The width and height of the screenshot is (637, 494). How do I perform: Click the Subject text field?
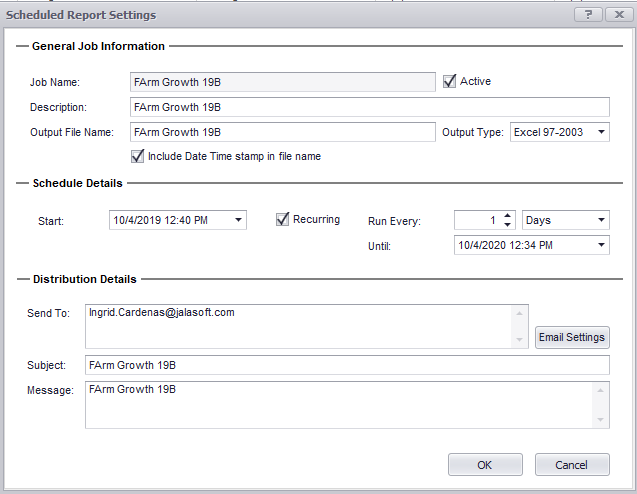point(347,365)
